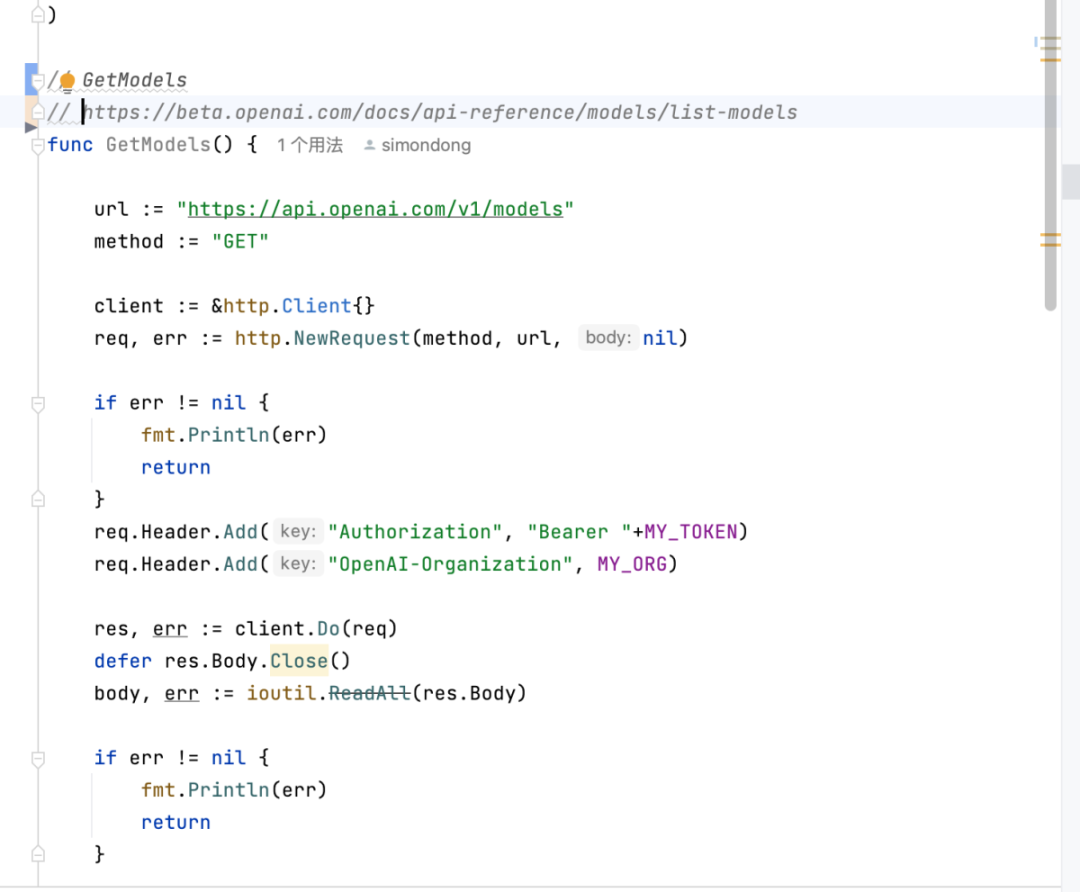Open the https://api.openai.com/v1/models URL link
This screenshot has width=1080, height=892.
[x=375, y=209]
